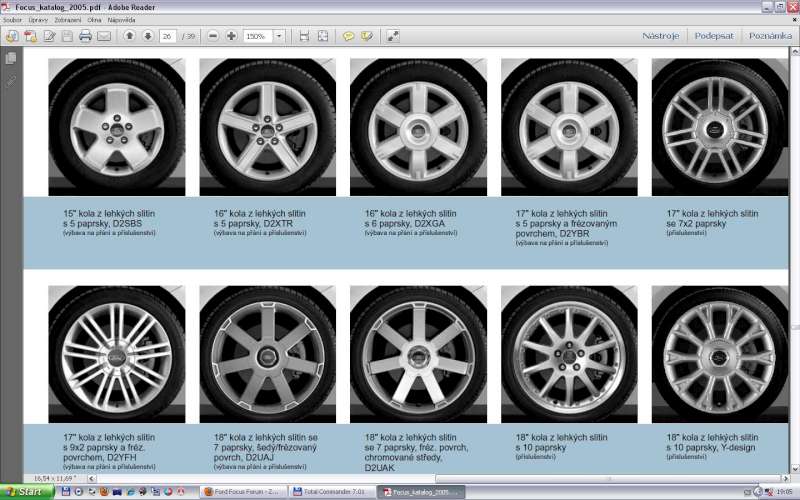800x500 pixels.
Task: Go to previous page with up arrow
Action: tap(129, 36)
